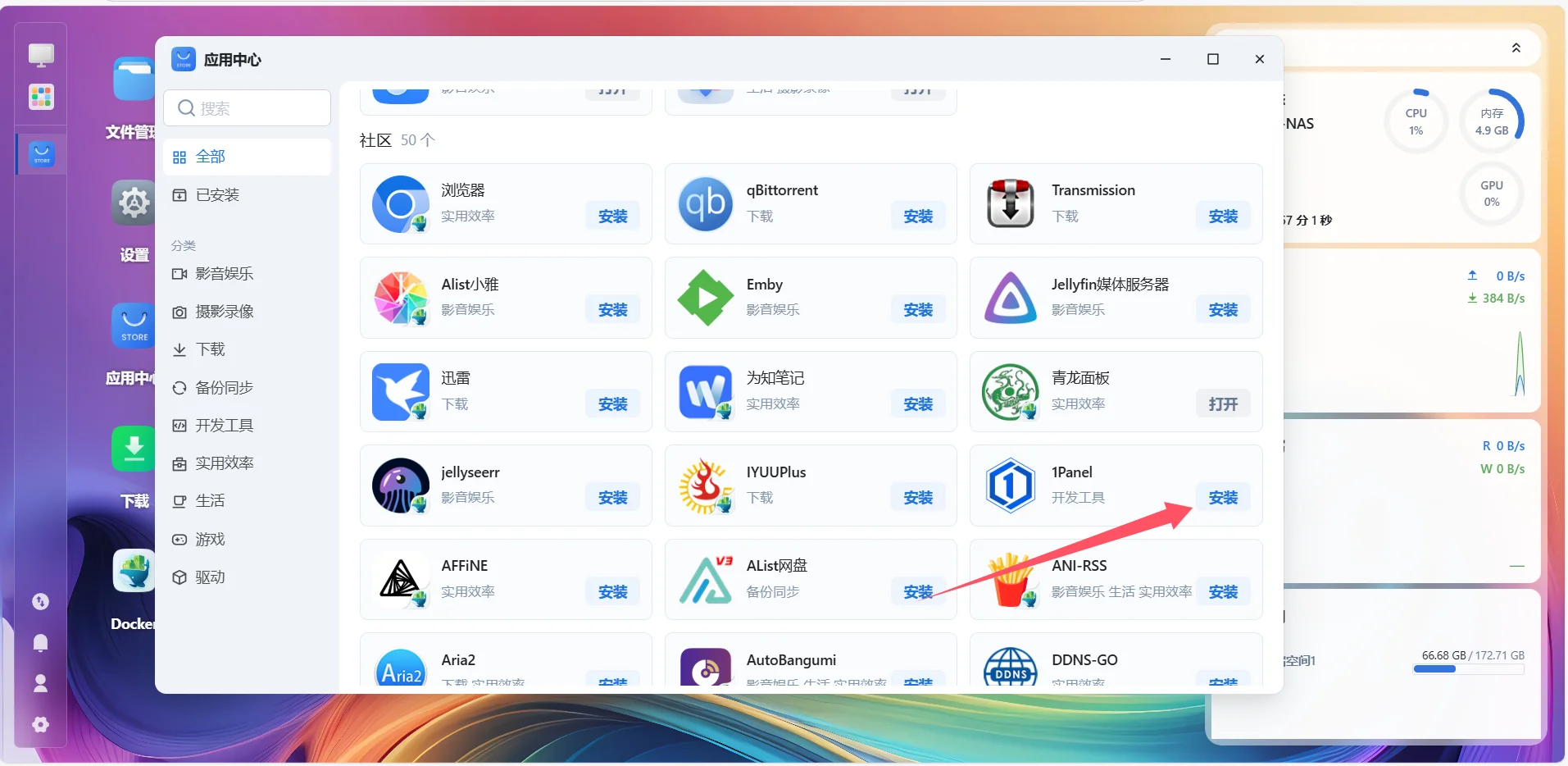Select the 1Panel app icon
The height and width of the screenshot is (766, 1568).
1010,486
